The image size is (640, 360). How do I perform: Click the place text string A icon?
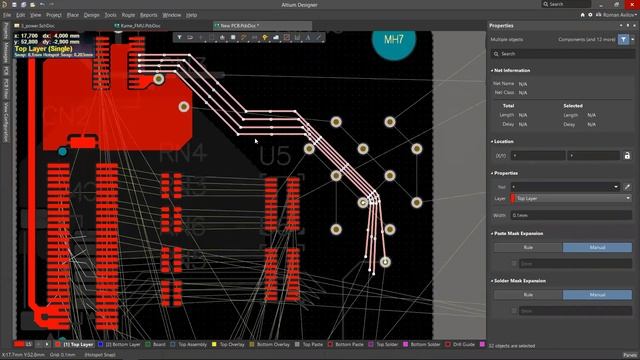pyautogui.click(x=308, y=38)
